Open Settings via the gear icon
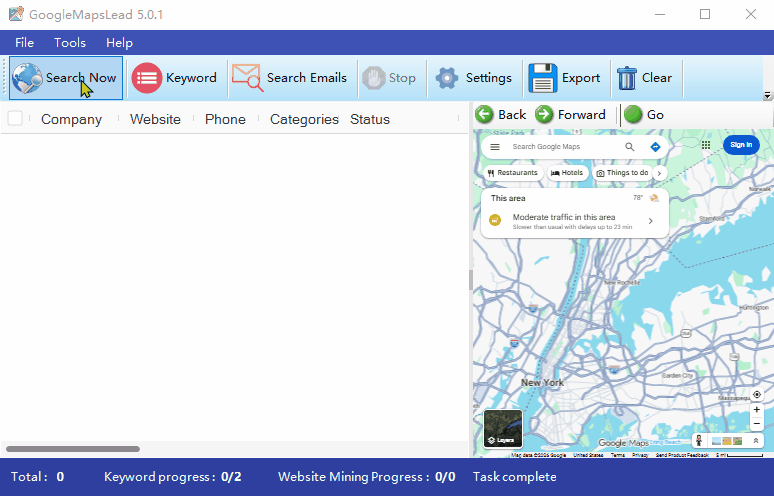This screenshot has height=496, width=774. coord(447,78)
